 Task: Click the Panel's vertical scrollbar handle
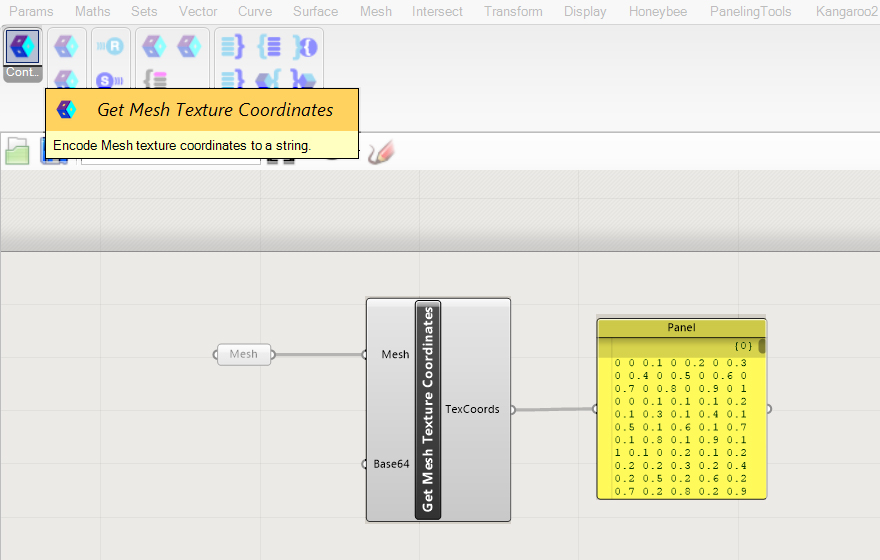point(762,346)
